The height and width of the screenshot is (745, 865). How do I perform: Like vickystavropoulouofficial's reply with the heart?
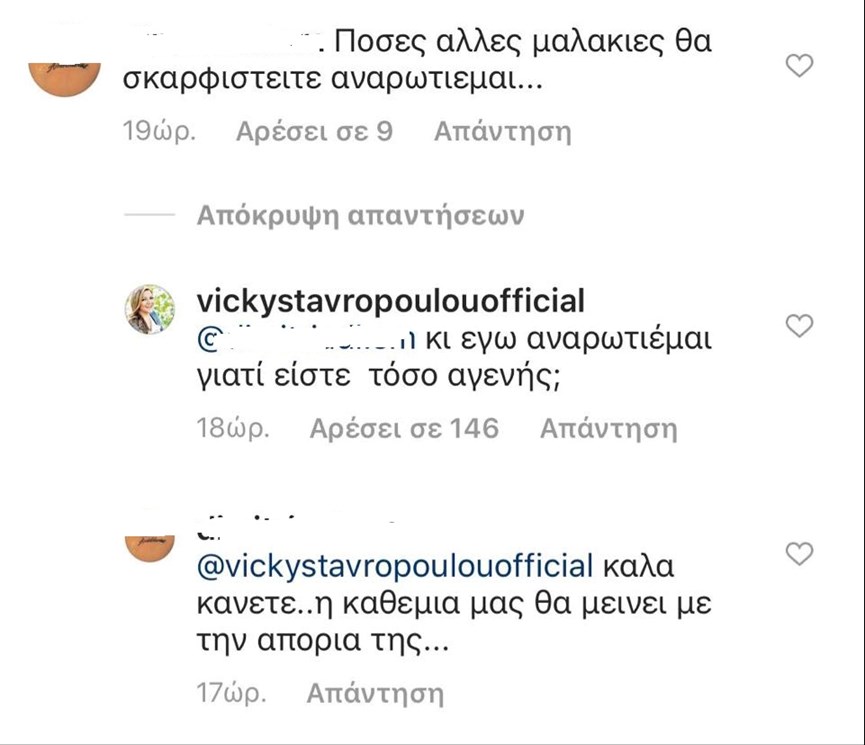pos(799,326)
